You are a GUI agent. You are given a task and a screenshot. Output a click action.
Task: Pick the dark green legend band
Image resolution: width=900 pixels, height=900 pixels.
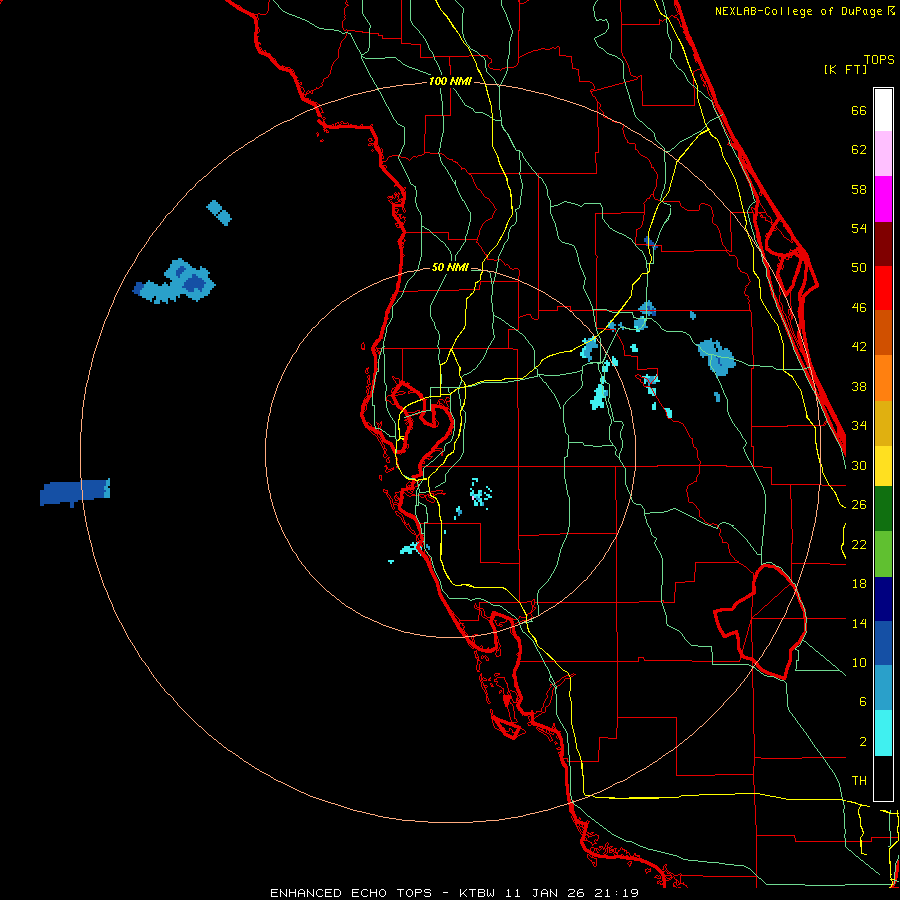point(883,509)
